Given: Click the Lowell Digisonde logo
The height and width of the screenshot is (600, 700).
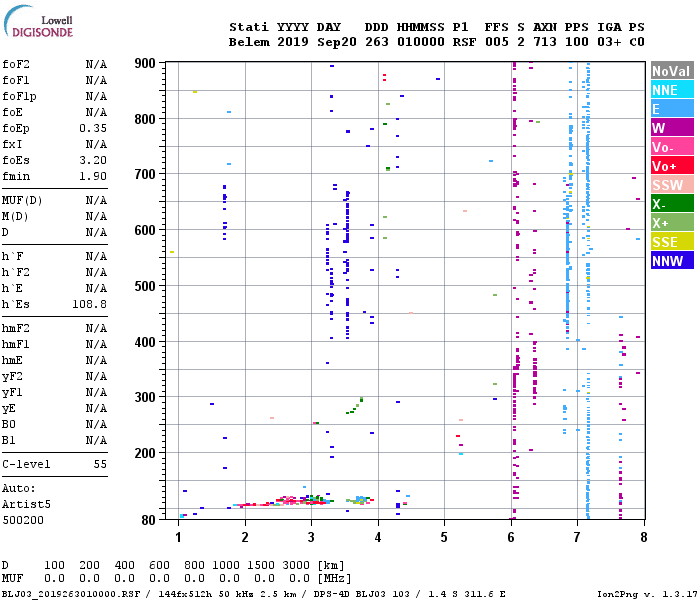Looking at the screenshot, I should coord(38,21).
